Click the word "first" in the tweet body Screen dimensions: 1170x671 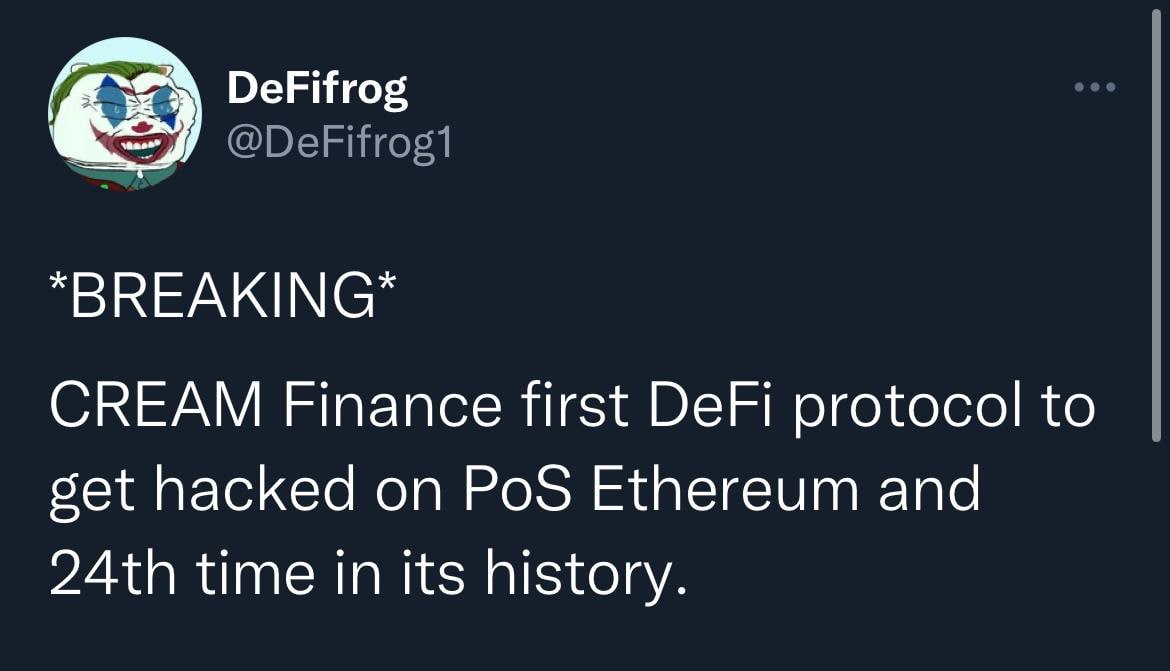569,408
